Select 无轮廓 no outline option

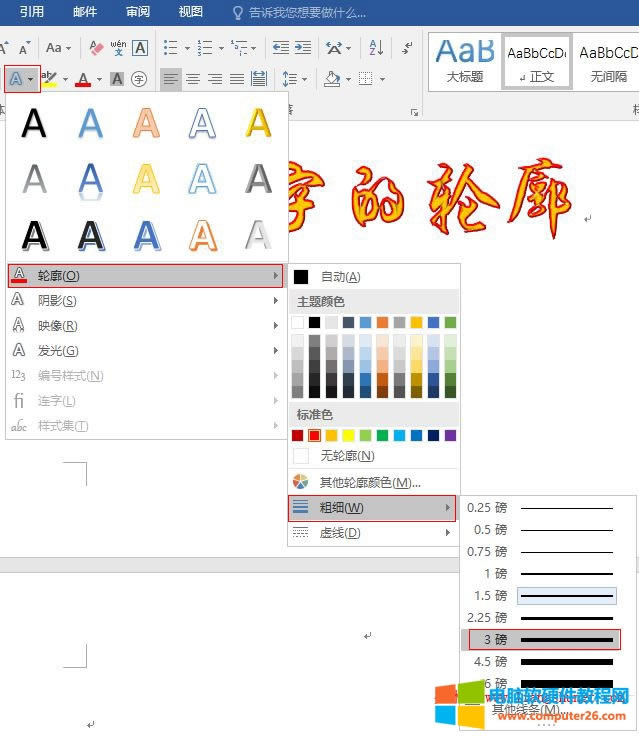coord(346,456)
